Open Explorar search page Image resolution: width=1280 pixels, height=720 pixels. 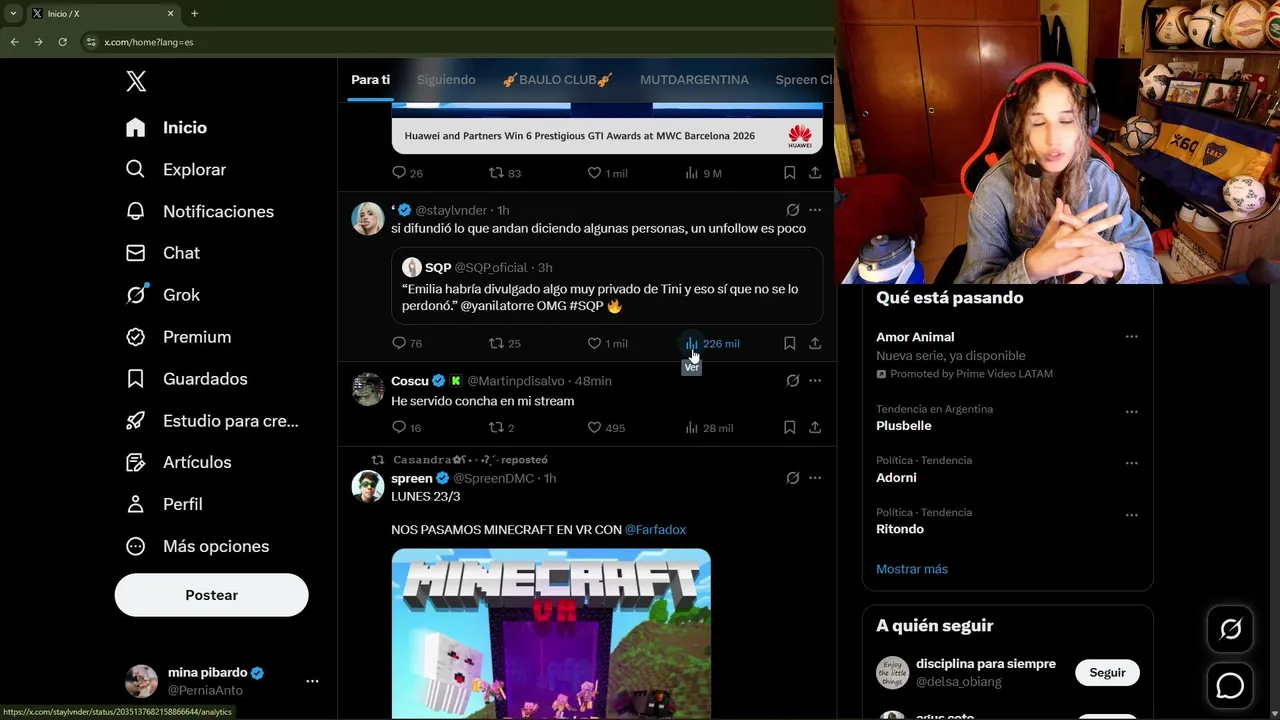pyautogui.click(x=176, y=170)
